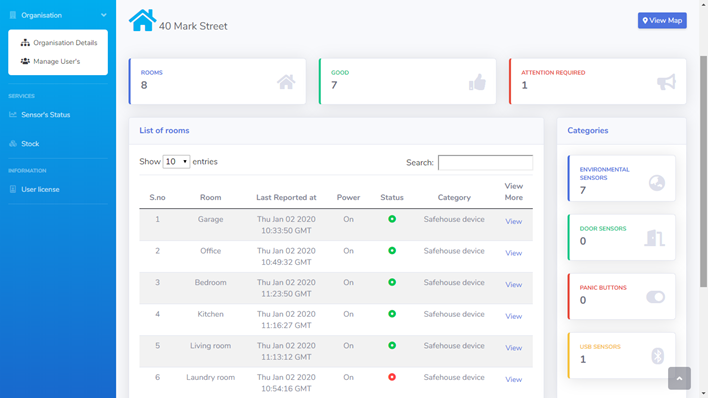Image resolution: width=708 pixels, height=398 pixels.
Task: Click the Environmental Sensors category card
Action: [621, 178]
